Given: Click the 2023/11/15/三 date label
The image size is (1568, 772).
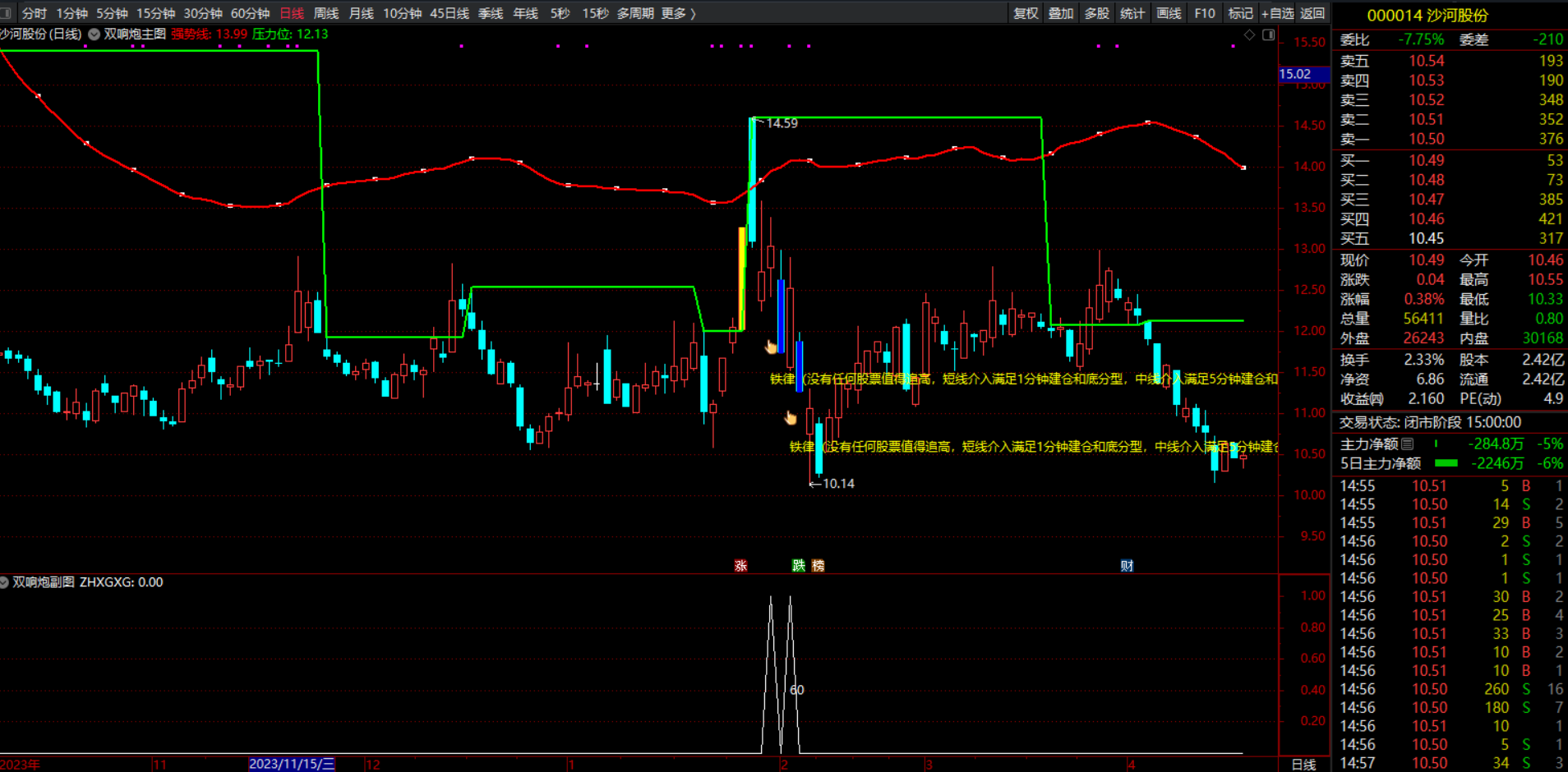Looking at the screenshot, I should [x=292, y=764].
